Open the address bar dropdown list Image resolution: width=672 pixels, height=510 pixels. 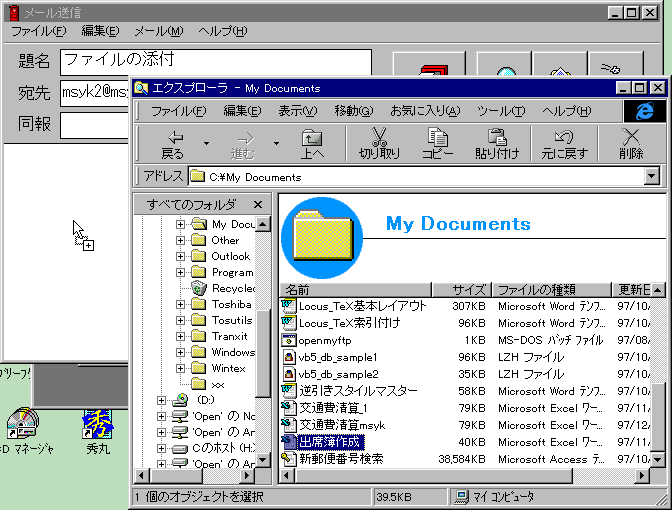(652, 177)
